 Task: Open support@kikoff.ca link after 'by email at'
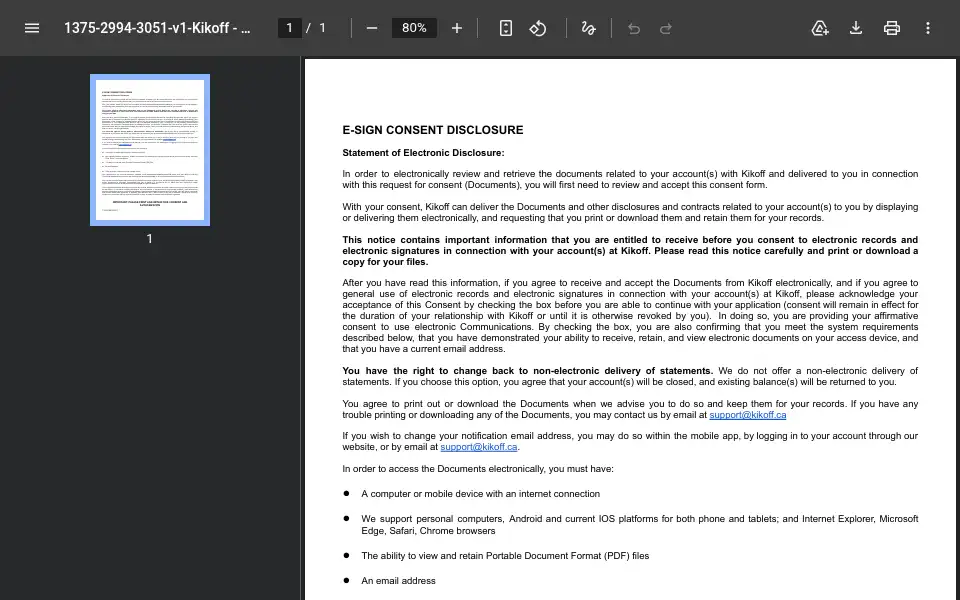[479, 447]
